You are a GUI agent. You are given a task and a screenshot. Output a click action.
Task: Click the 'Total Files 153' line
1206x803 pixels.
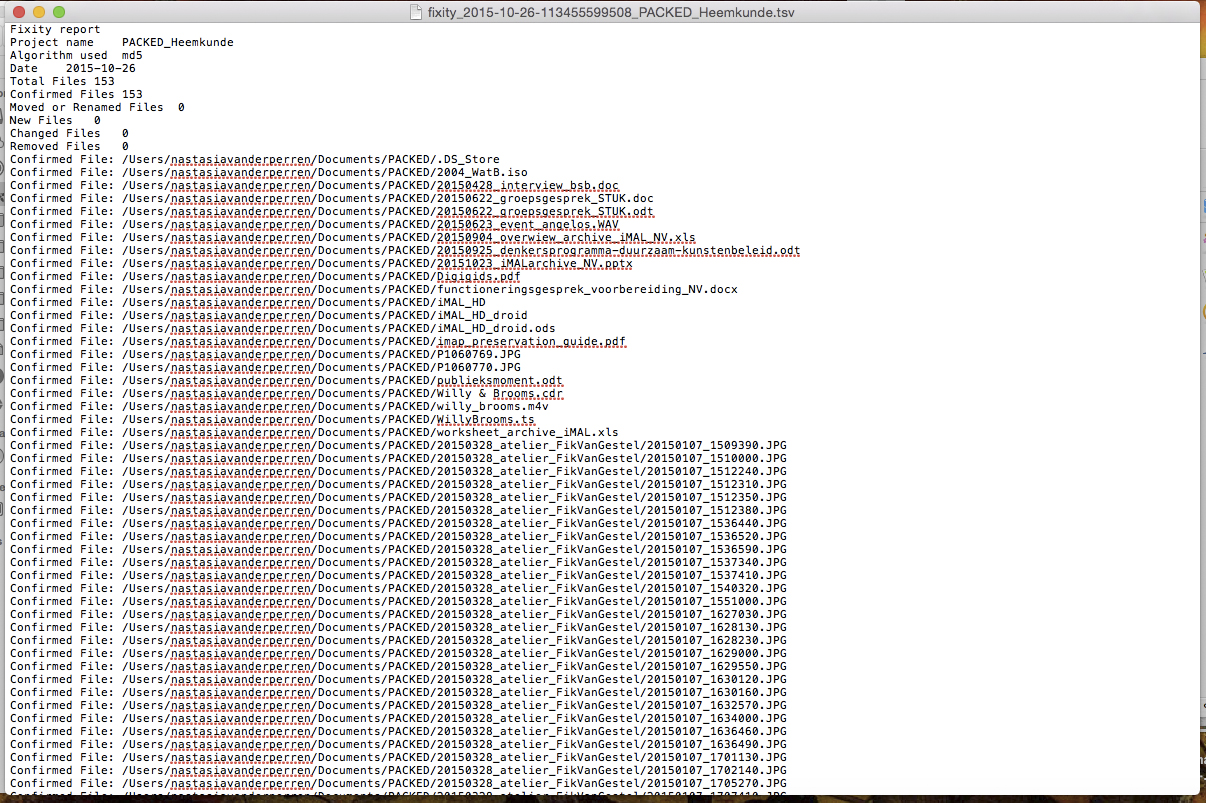click(x=62, y=82)
